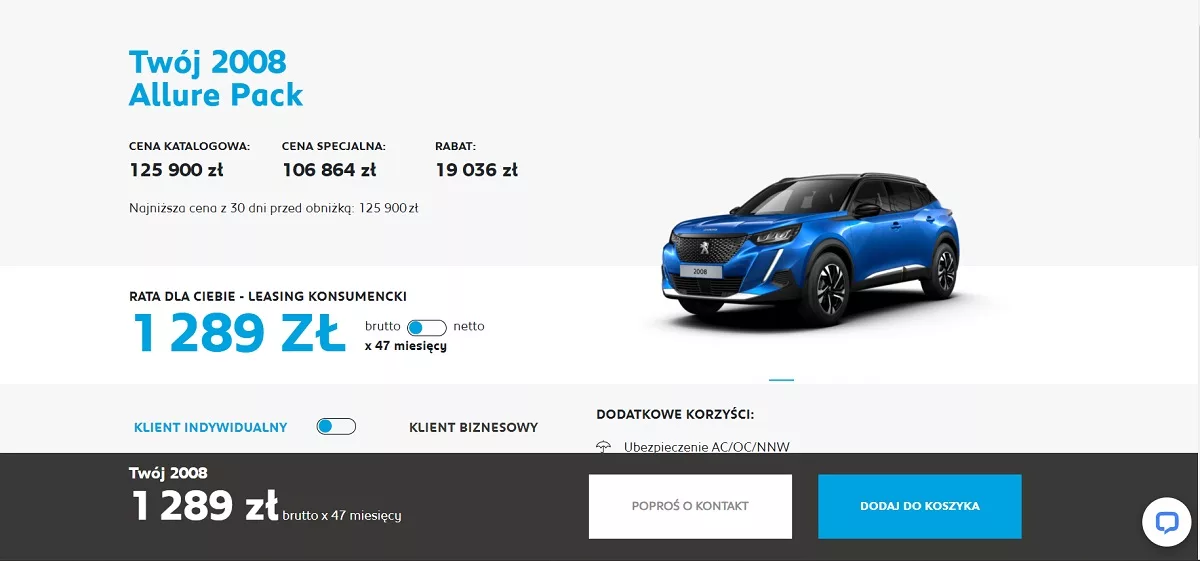Image resolution: width=1200 pixels, height=561 pixels.
Task: Select the Klient Indywidualny option
Action: coord(211,427)
